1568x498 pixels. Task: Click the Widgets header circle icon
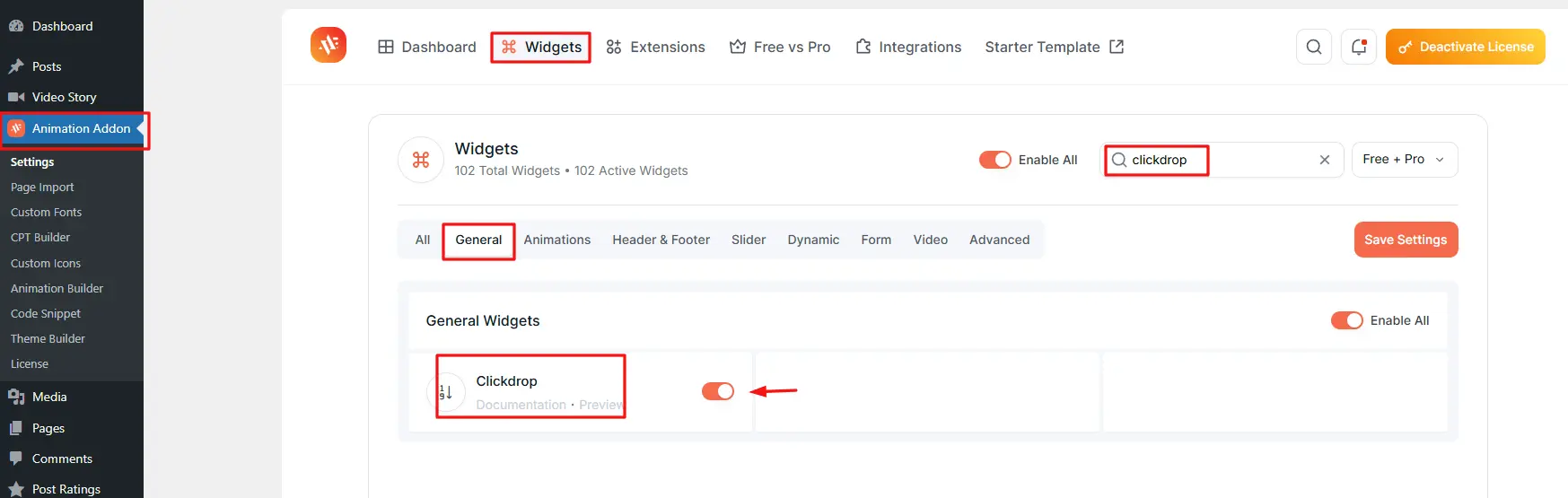point(421,160)
